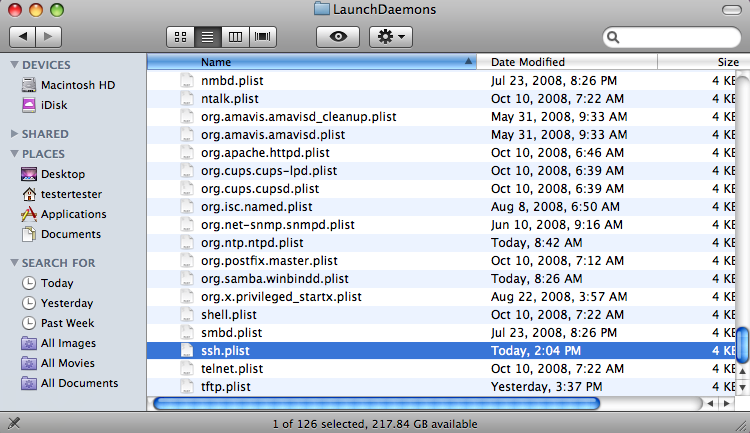Expand the SHARED sidebar section
750x433 pixels.
point(14,133)
